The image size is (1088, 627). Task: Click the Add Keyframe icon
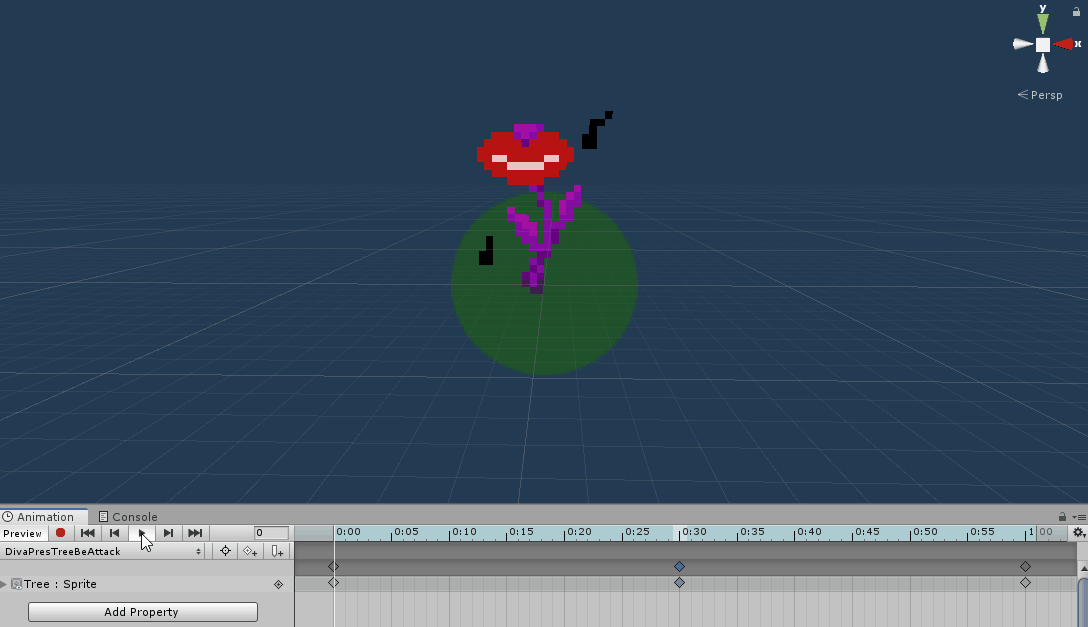(250, 551)
